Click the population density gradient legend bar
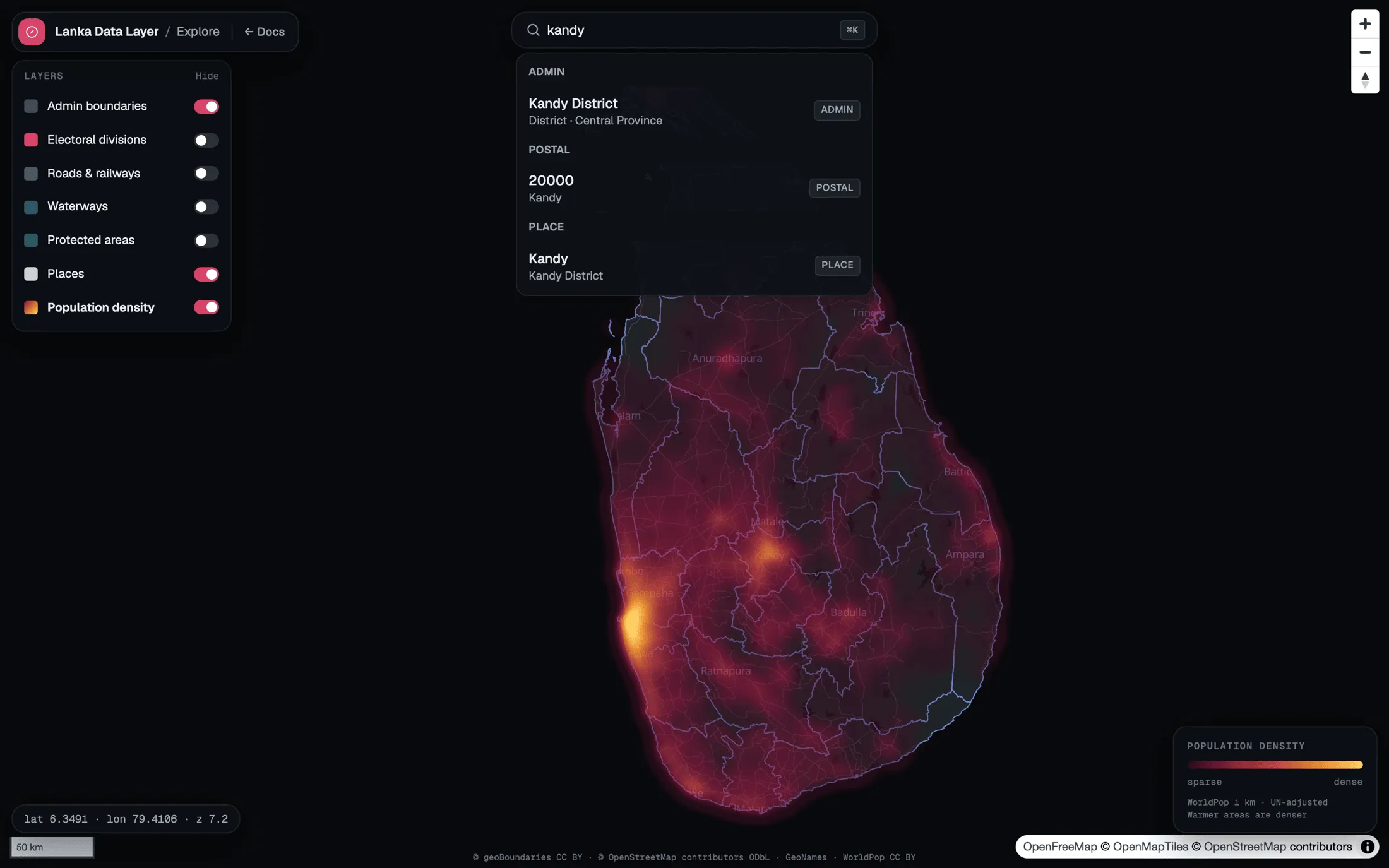 [x=1275, y=764]
